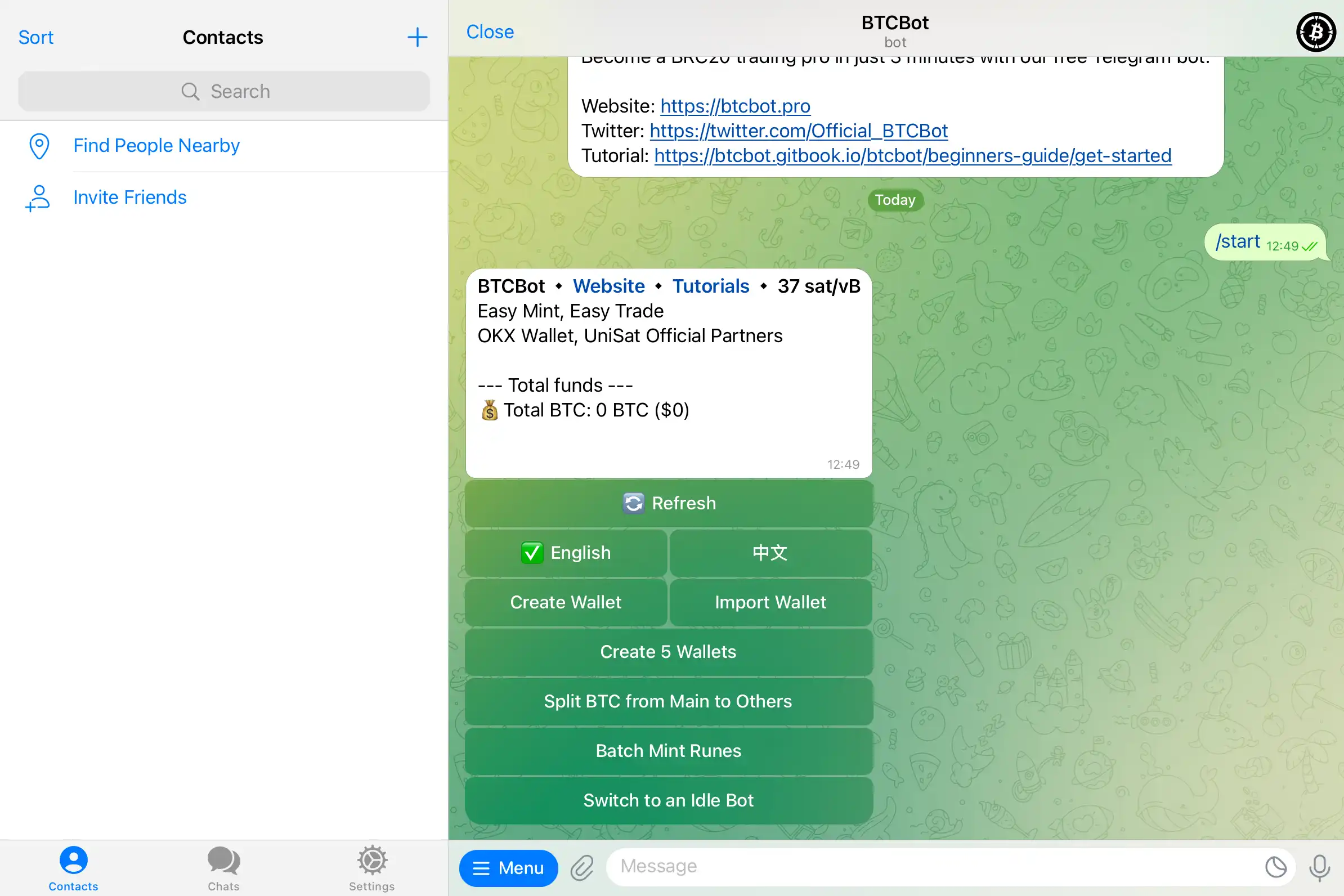Open the Settings tab
This screenshot has width=1344, height=896.
click(372, 867)
